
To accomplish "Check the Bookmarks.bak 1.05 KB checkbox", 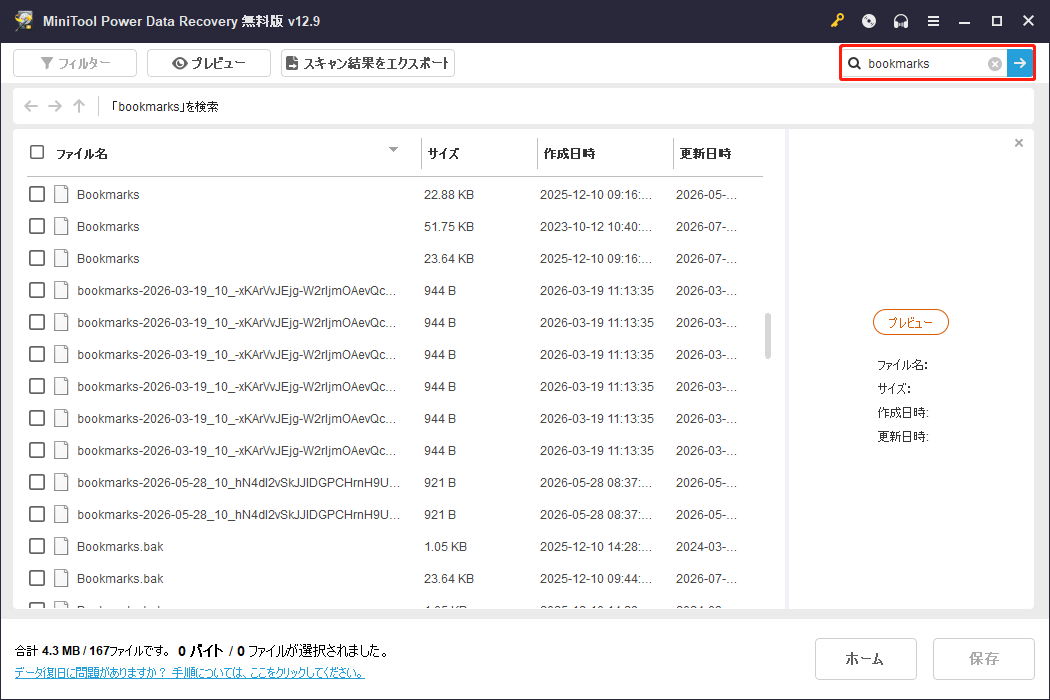I will pos(37,546).
